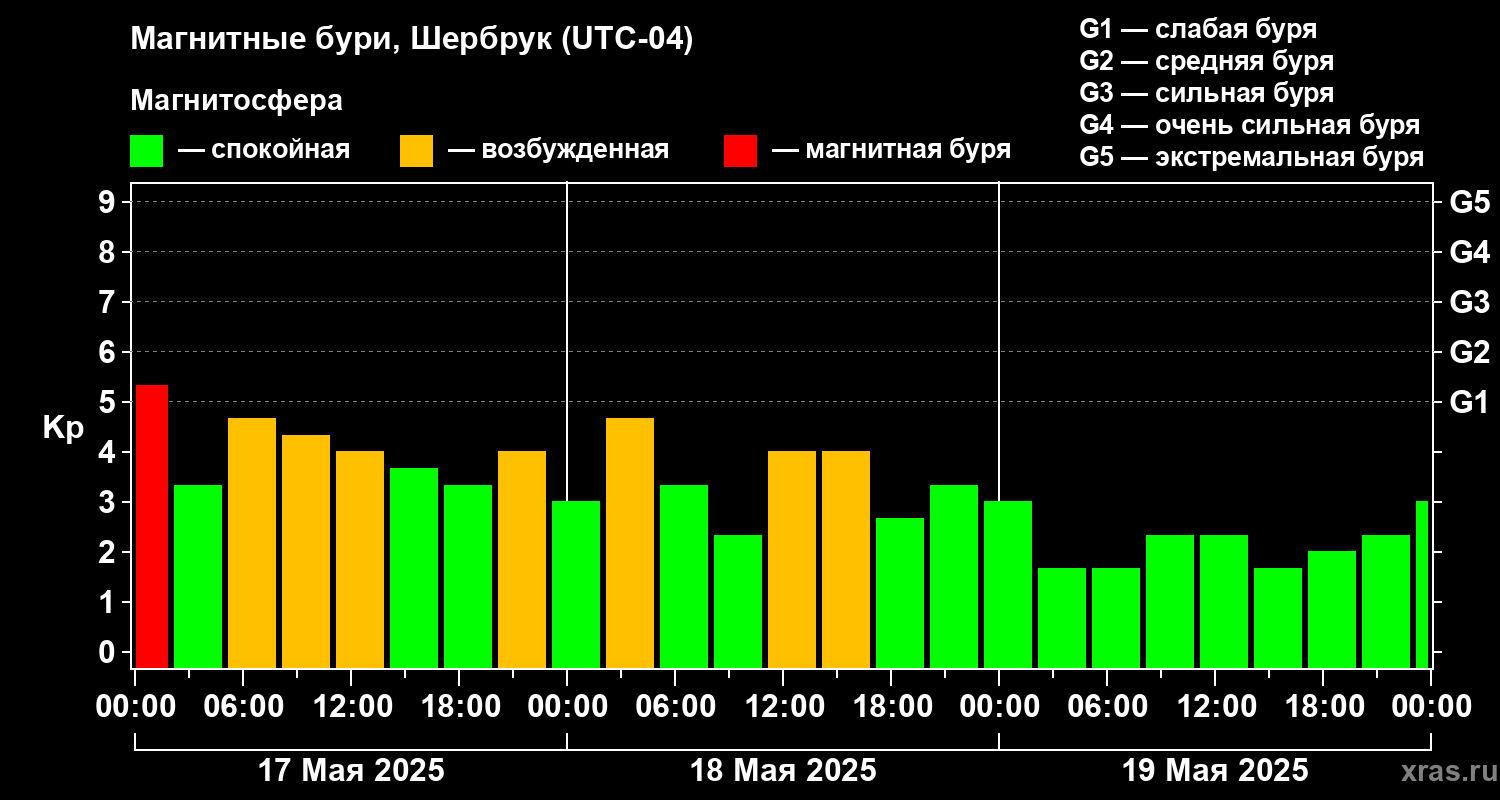The image size is (1500, 800).
Task: Select the 17 Мая 03:00–06:00 green bar
Action: click(198, 576)
